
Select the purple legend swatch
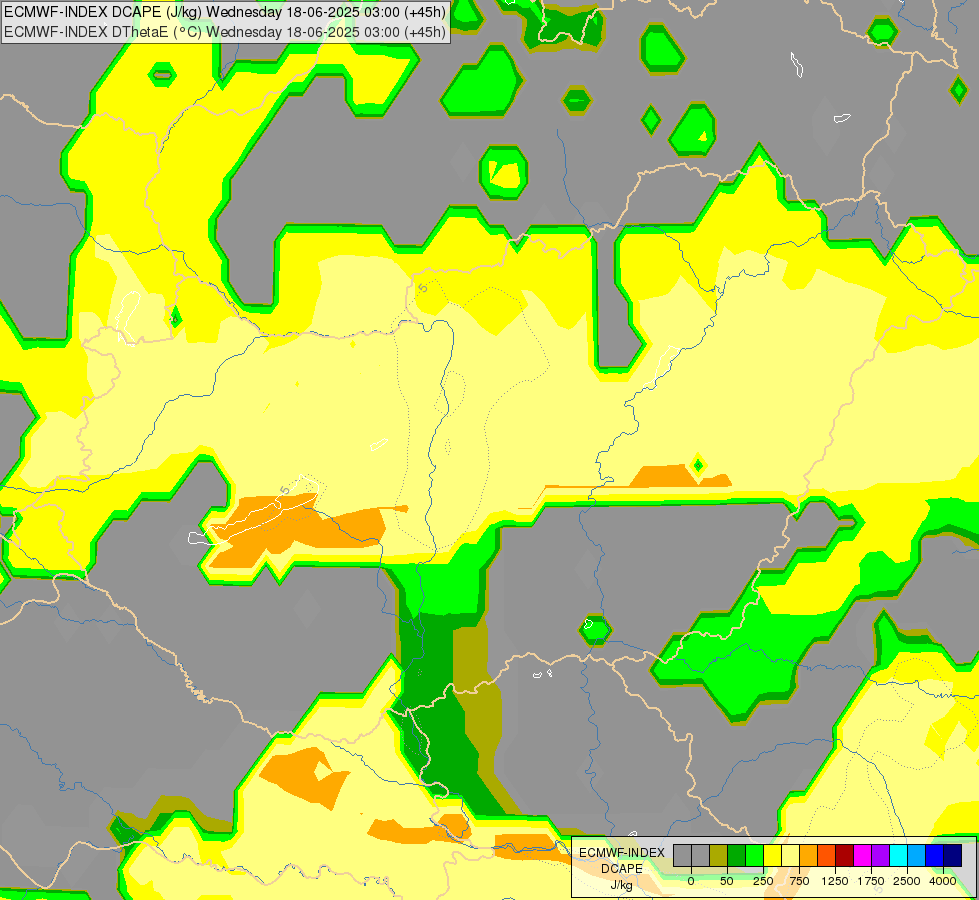tap(880, 855)
